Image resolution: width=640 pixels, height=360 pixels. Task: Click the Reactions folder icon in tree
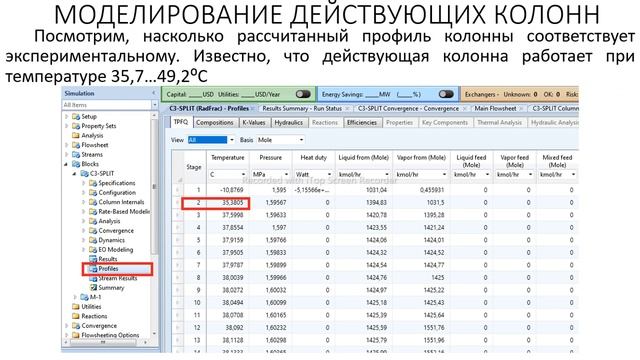[x=76, y=316]
